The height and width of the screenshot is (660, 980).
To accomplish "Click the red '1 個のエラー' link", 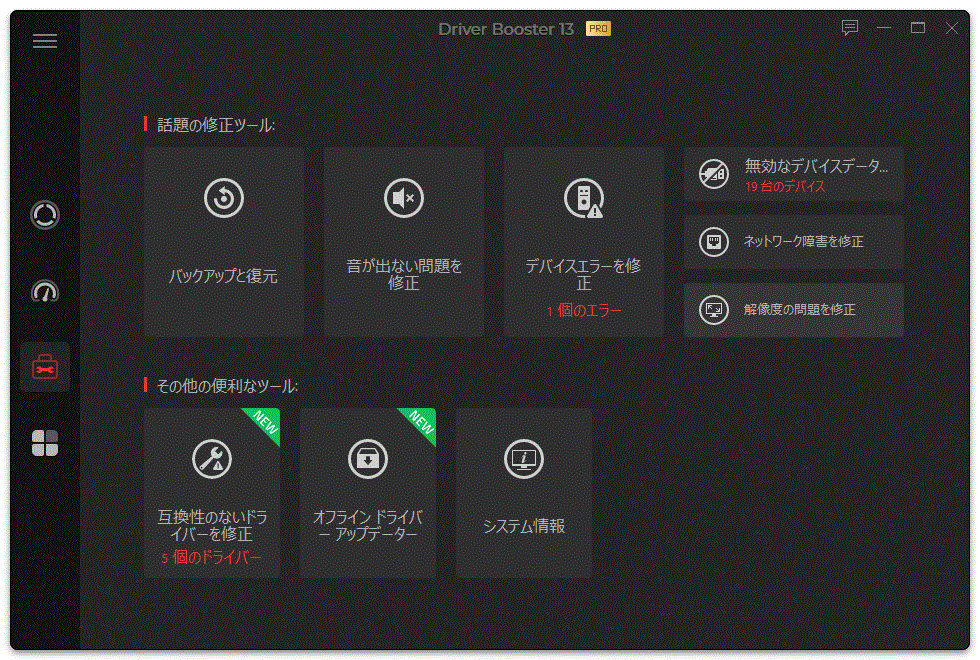I will click(x=583, y=308).
